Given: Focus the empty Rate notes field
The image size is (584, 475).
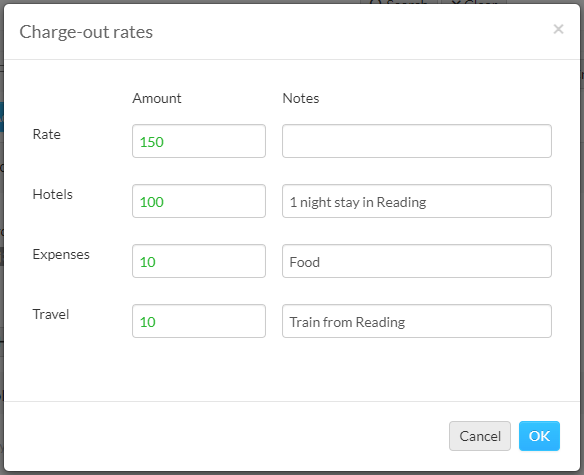Looking at the screenshot, I should click(x=417, y=141).
